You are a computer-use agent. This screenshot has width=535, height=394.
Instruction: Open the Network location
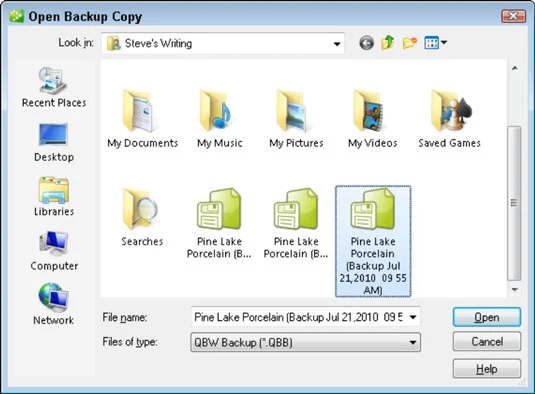click(54, 304)
